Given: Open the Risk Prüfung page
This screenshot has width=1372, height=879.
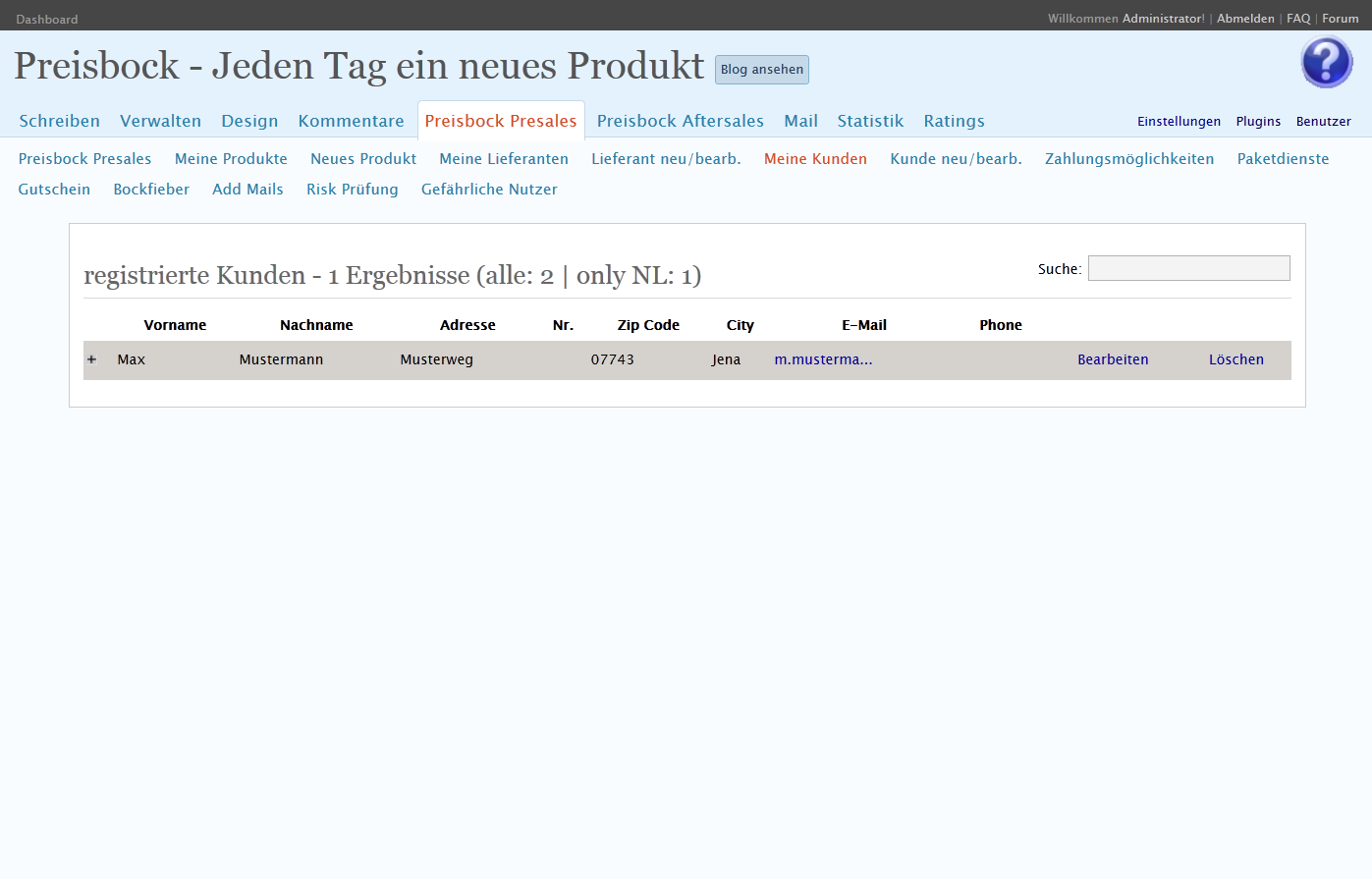Looking at the screenshot, I should (x=352, y=190).
